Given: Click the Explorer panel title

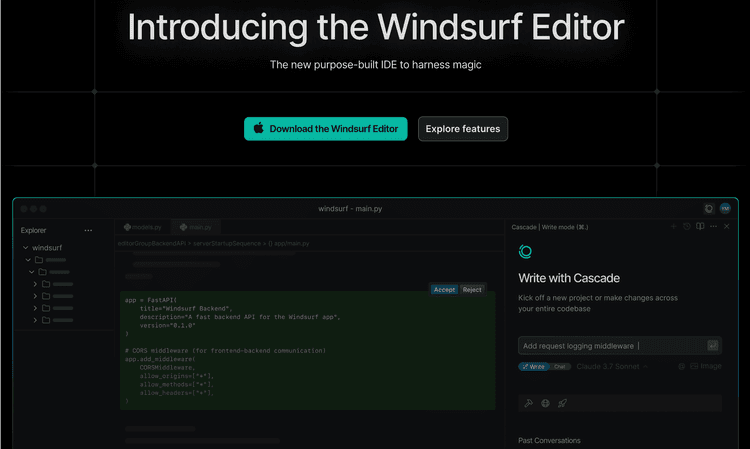Looking at the screenshot, I should pyautogui.click(x=33, y=230).
